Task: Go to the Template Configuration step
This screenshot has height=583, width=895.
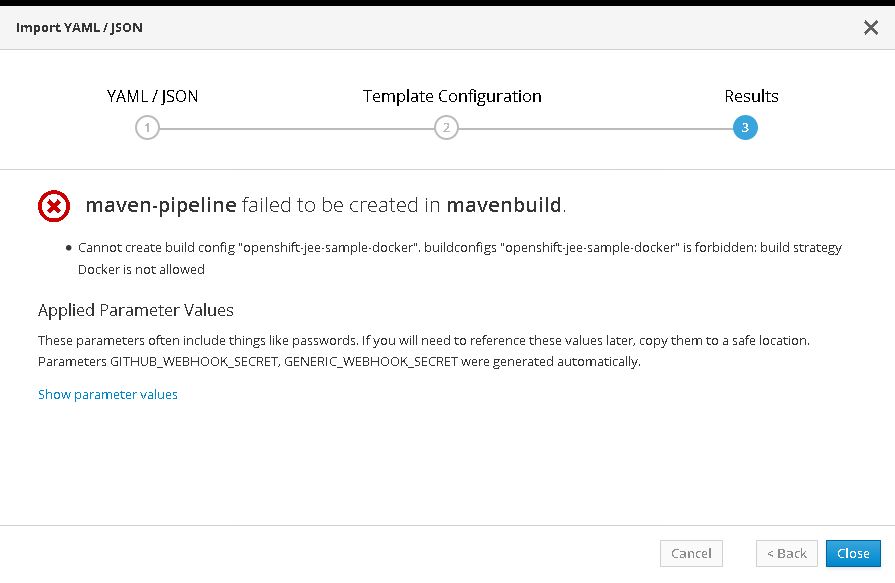Action: coord(451,96)
